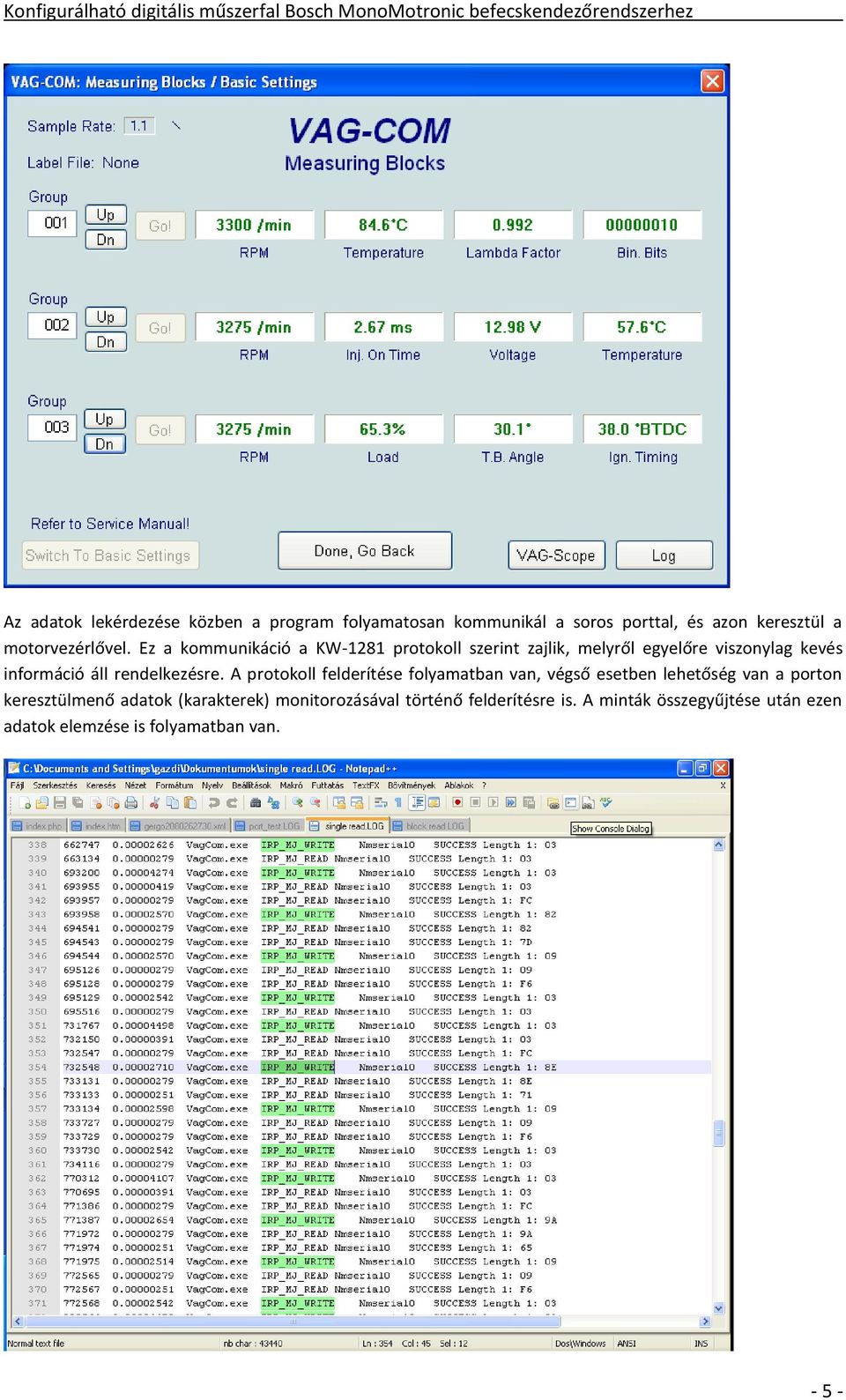The image size is (846, 1400).
Task: Click the Zoom Out icon in Notepad++
Action: (315, 803)
